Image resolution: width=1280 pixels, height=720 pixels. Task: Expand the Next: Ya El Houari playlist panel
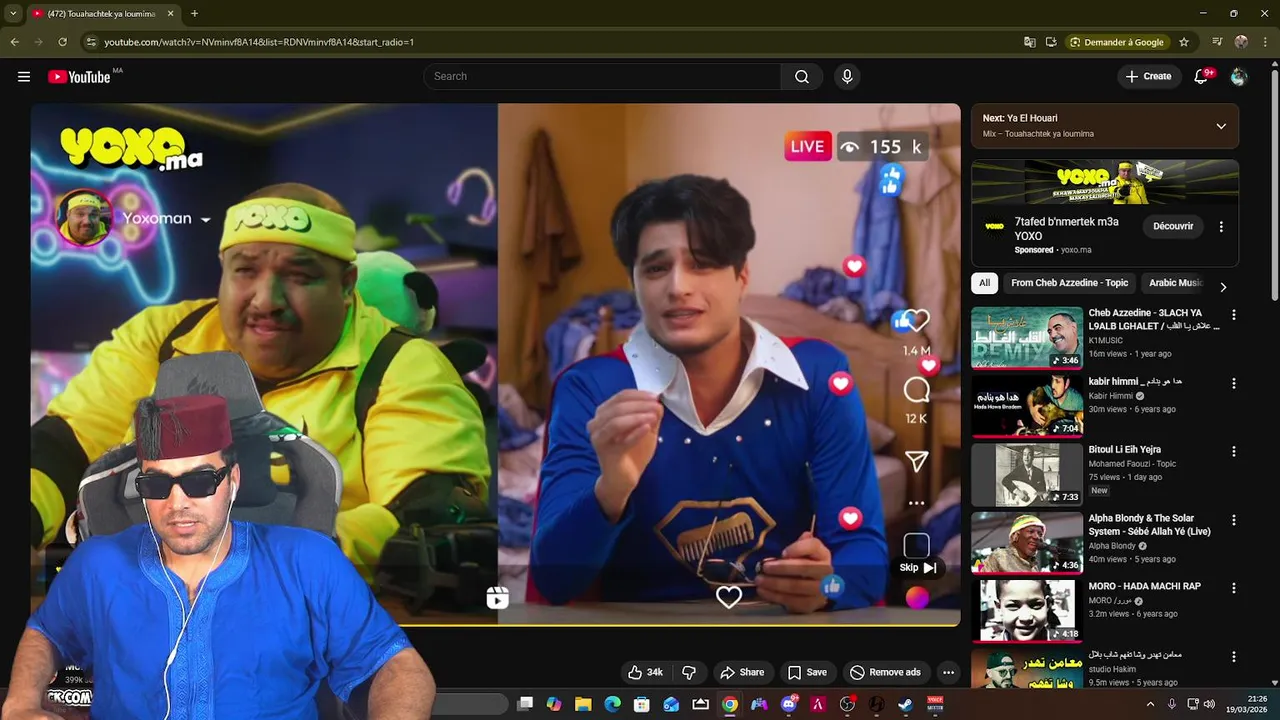(x=1221, y=126)
